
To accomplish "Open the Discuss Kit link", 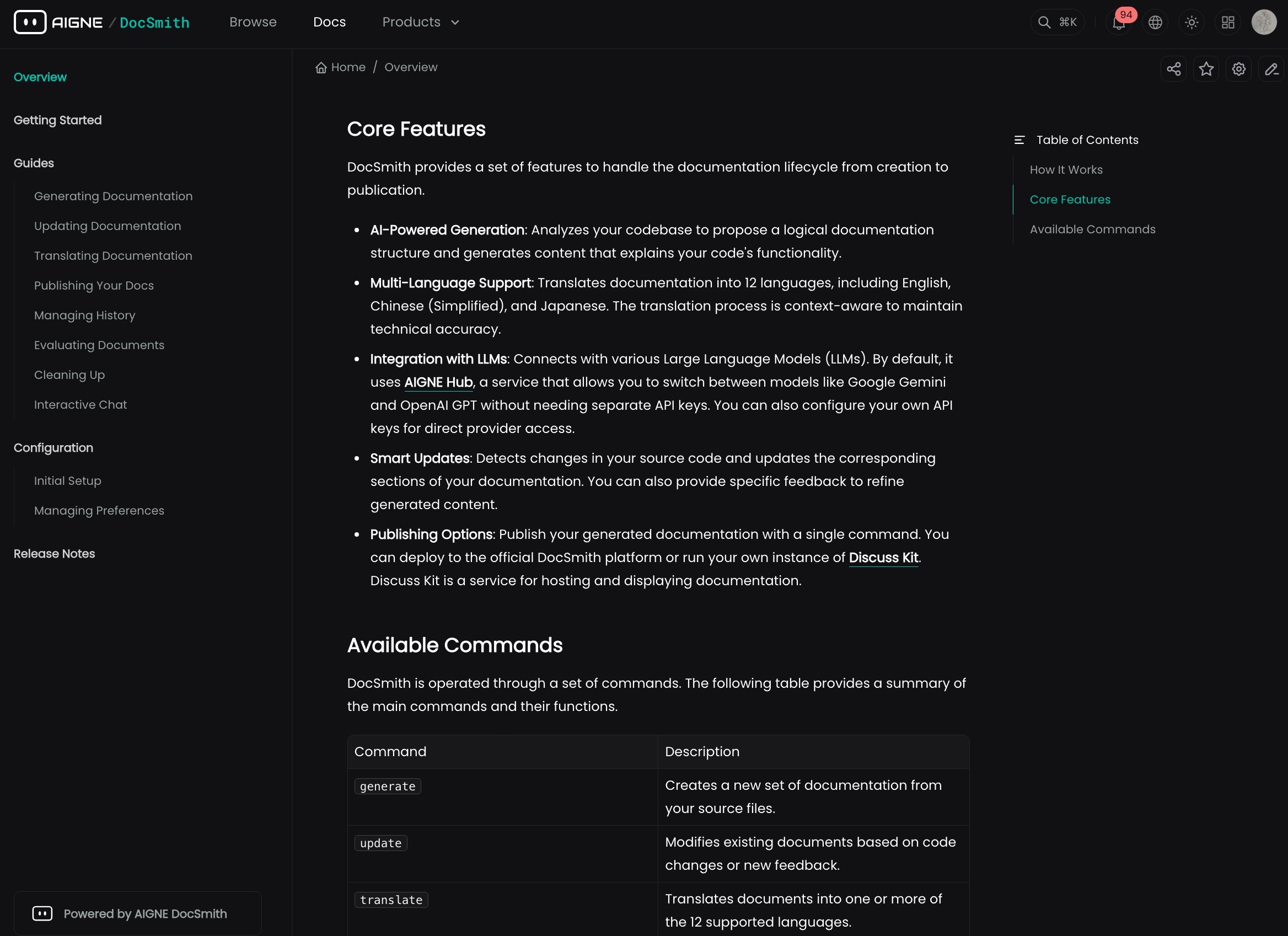I will 883,558.
